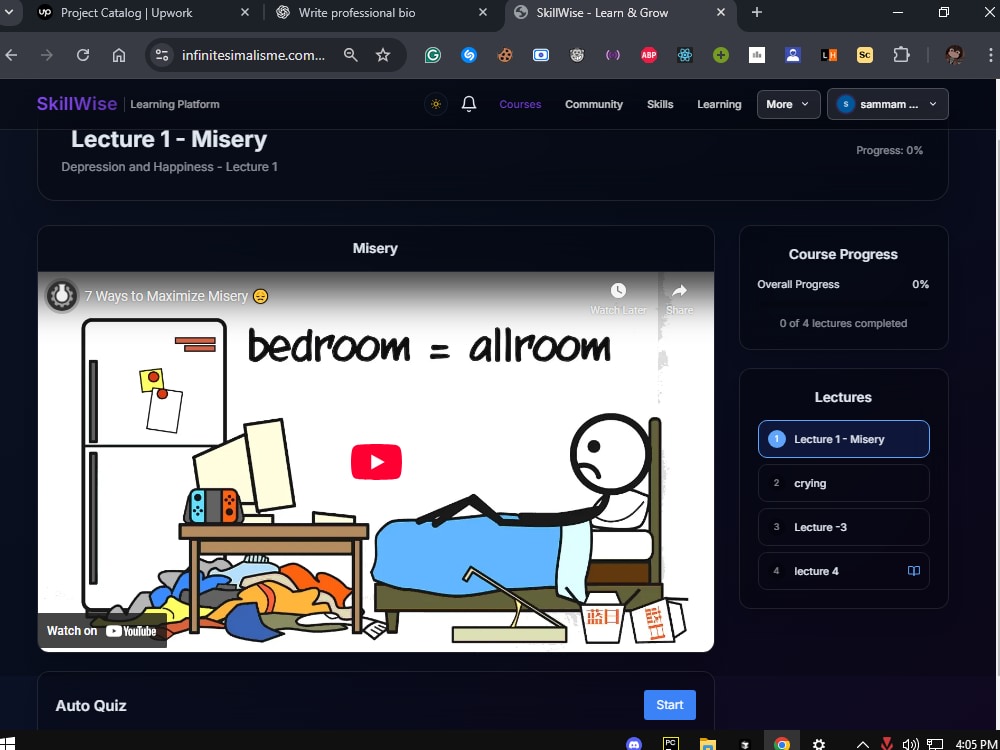Viewport: 1000px width, 750px height.
Task: Expand the More dropdown menu
Action: click(788, 104)
